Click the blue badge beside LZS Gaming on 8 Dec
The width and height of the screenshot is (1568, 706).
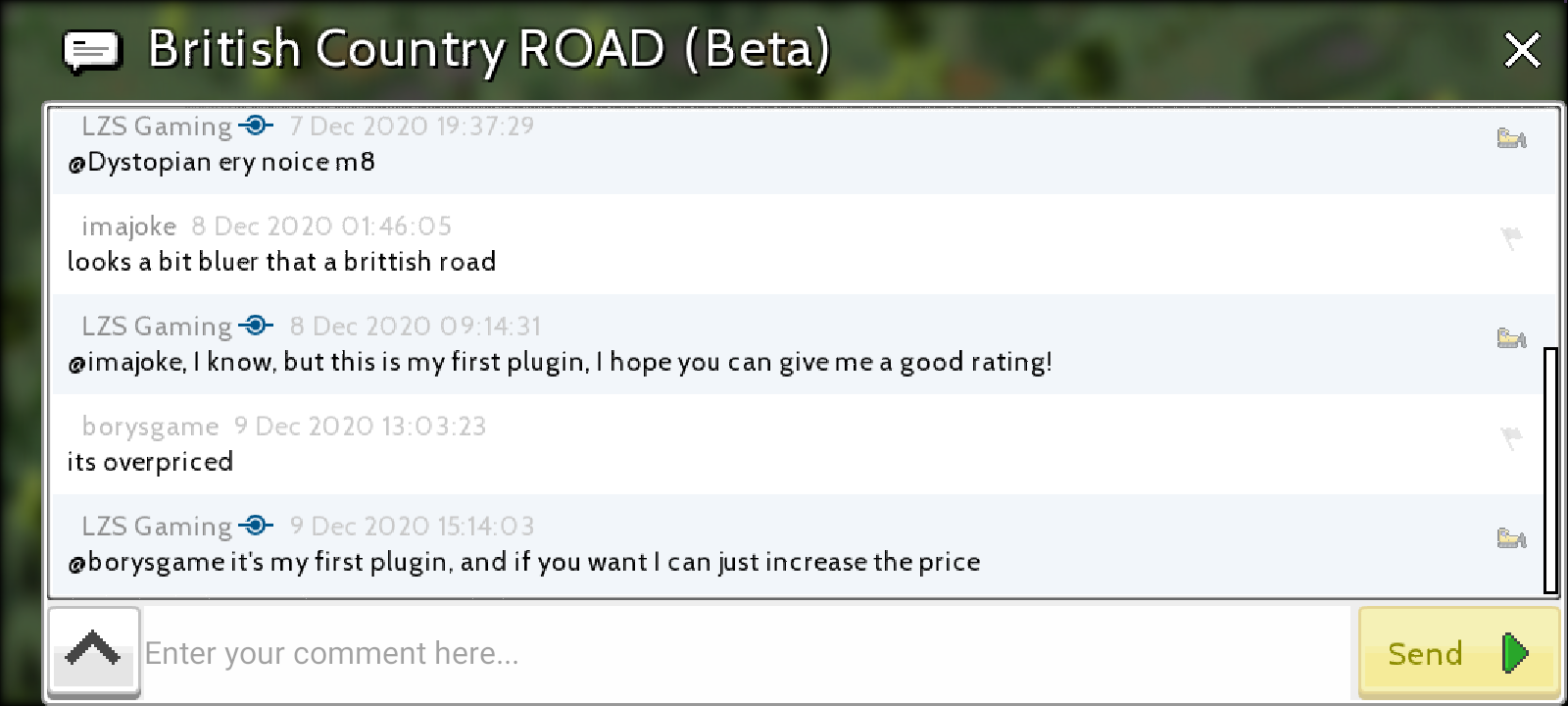click(x=256, y=326)
